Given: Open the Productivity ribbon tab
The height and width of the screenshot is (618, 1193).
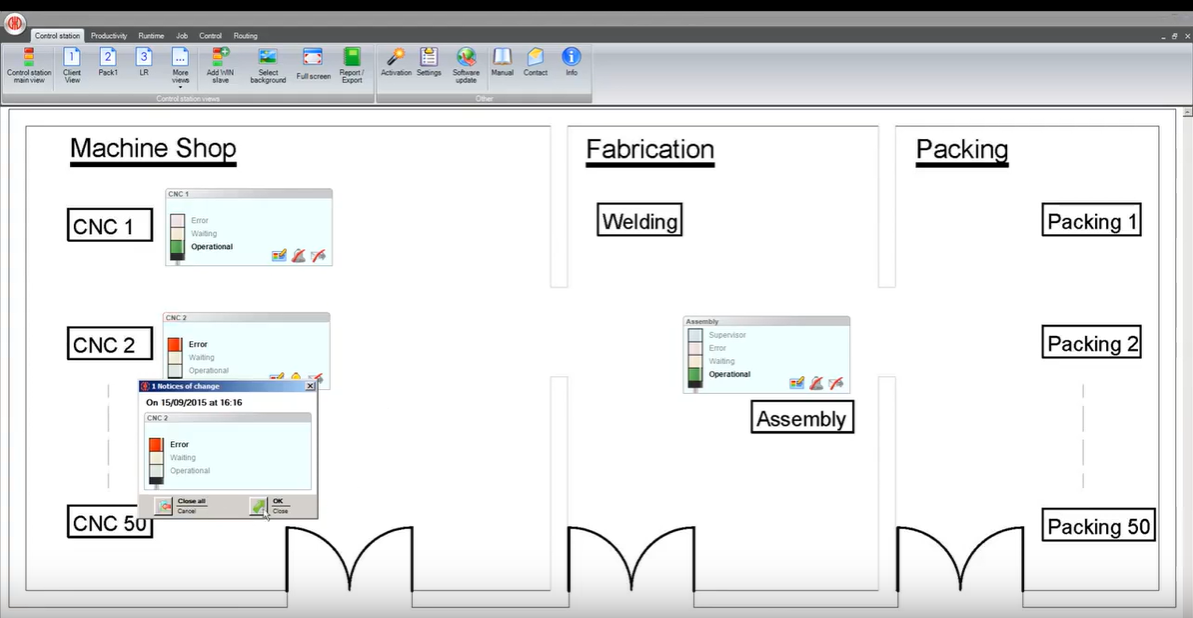Looking at the screenshot, I should click(x=109, y=36).
